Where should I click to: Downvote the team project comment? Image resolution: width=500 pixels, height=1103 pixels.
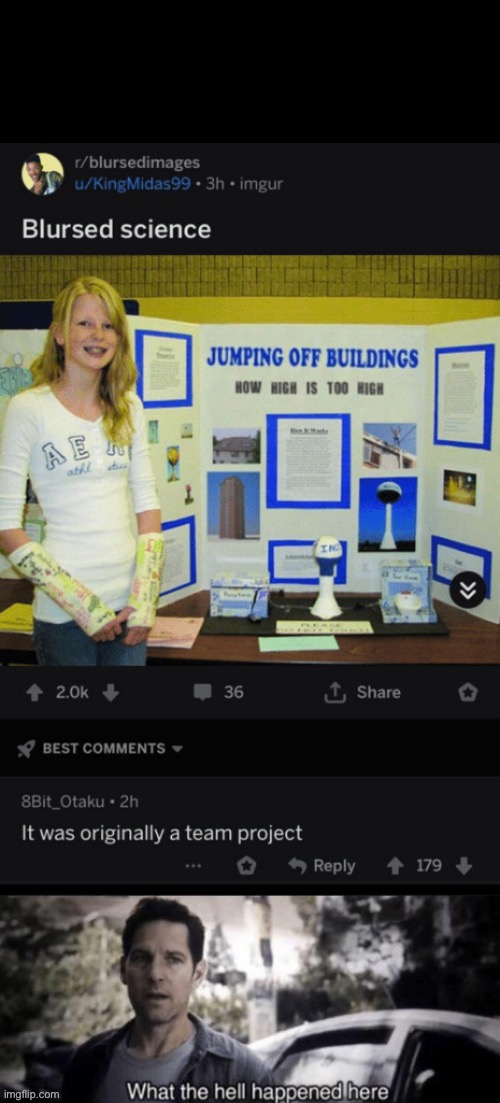click(464, 866)
